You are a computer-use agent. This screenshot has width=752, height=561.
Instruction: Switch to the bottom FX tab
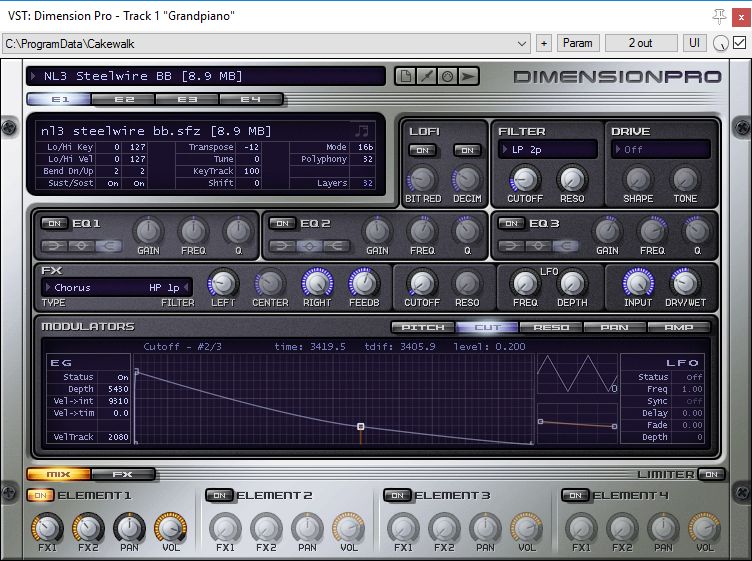pyautogui.click(x=123, y=474)
